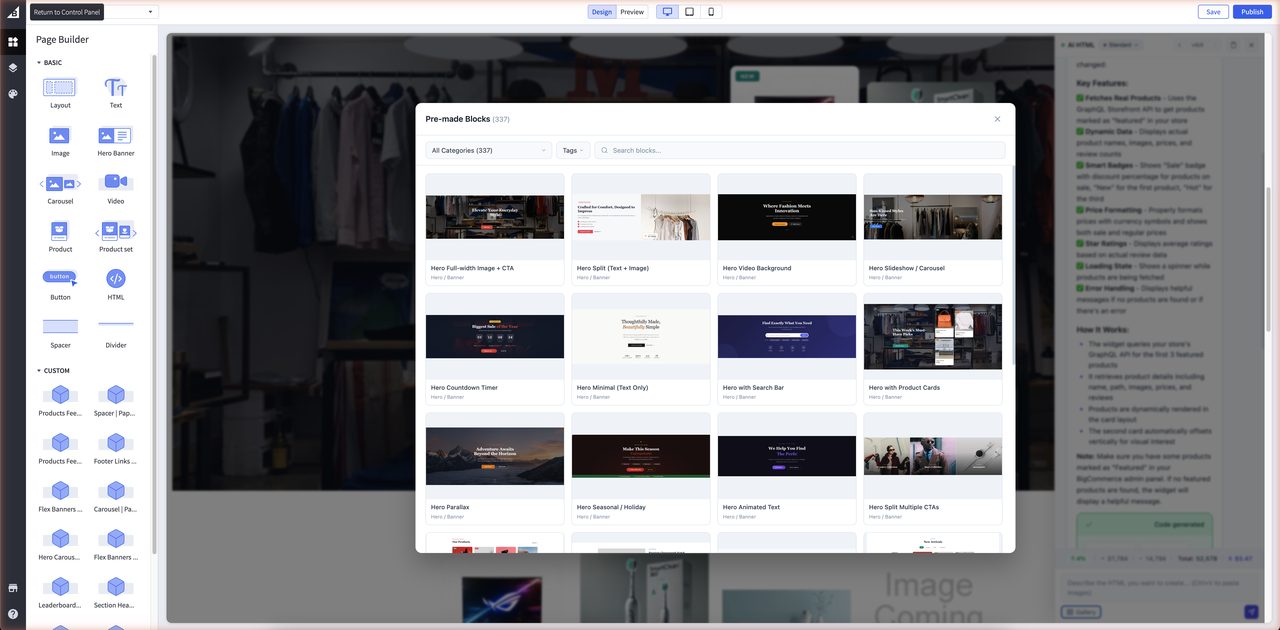Switch to Preview mode
Viewport: 1280px width, 630px height.
click(x=632, y=12)
